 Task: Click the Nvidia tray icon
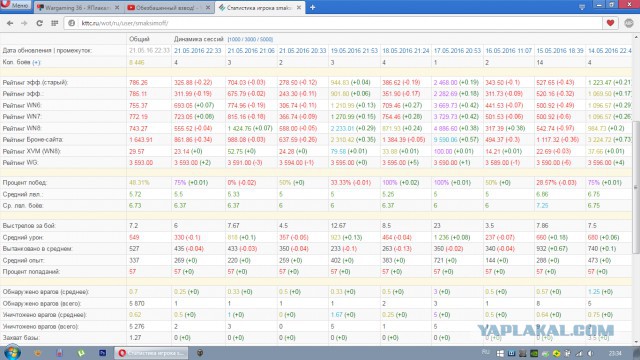(534, 353)
